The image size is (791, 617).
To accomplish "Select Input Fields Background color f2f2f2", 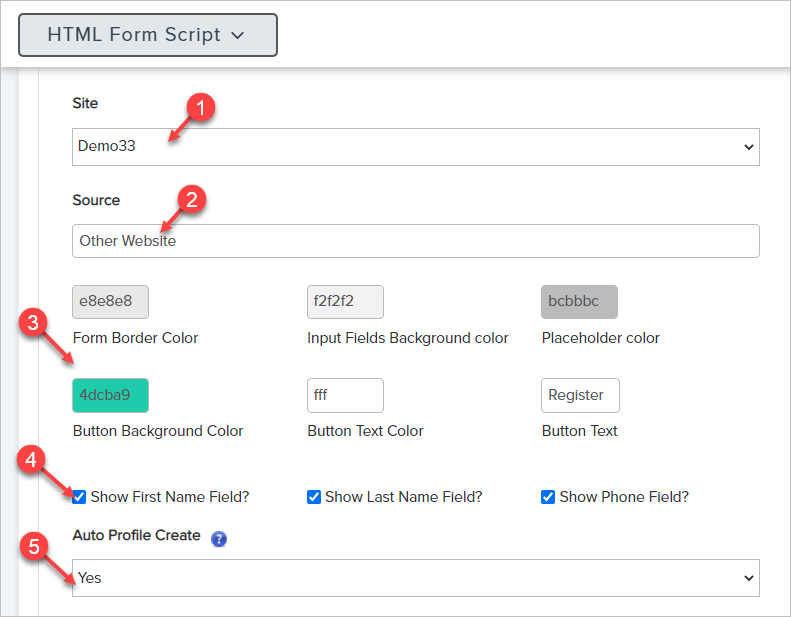I will 345,302.
